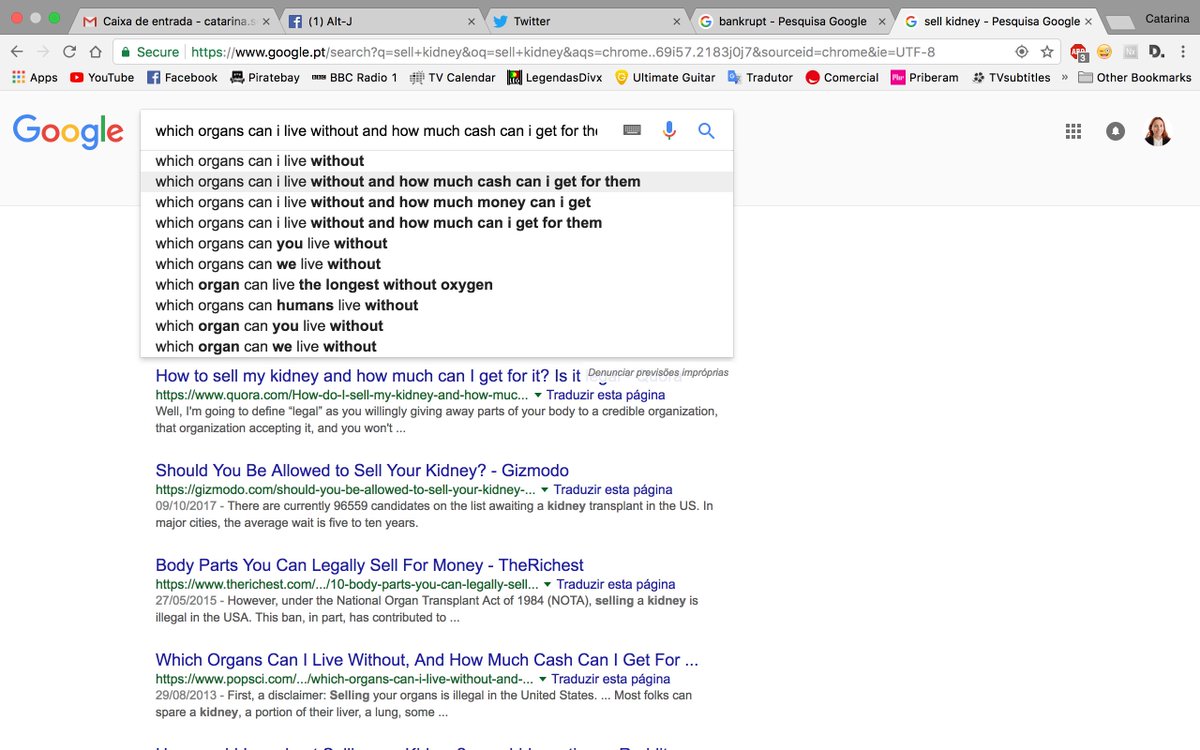Image resolution: width=1200 pixels, height=750 pixels.
Task: Click the blue magnifying glass search icon
Action: 706,130
